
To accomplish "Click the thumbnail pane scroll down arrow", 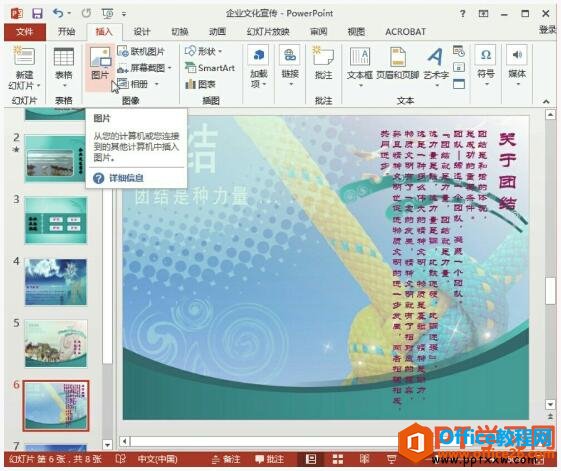I will (107, 445).
